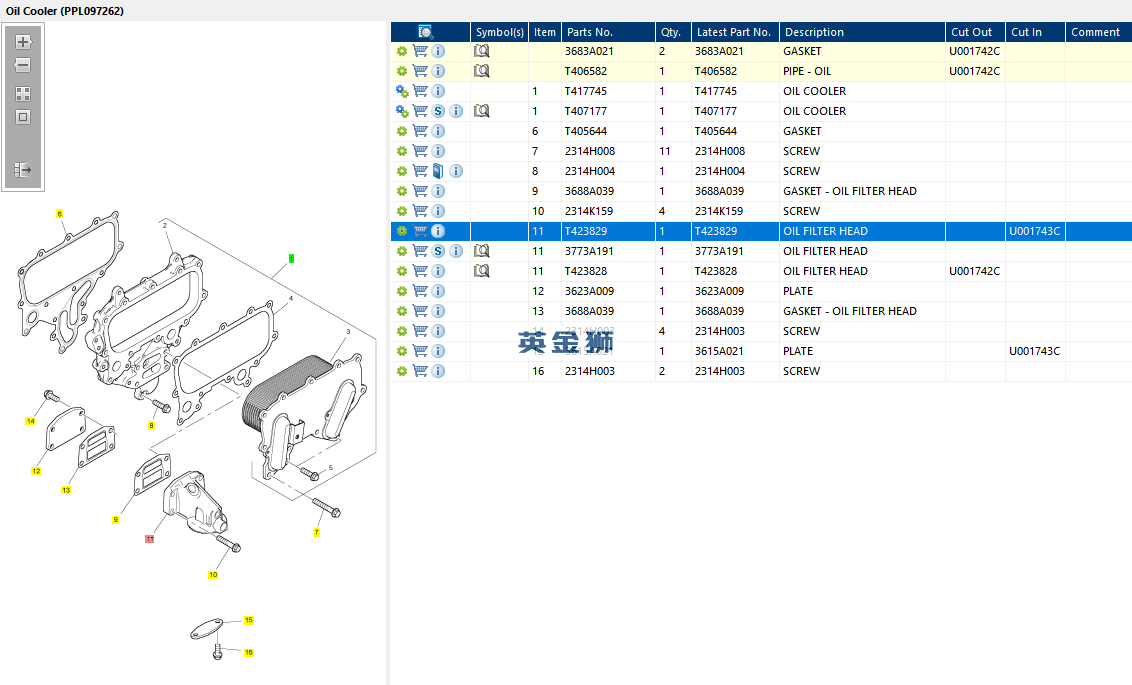Click the S icon for 3773A191
Screen dimensions: 1132x685
(438, 251)
